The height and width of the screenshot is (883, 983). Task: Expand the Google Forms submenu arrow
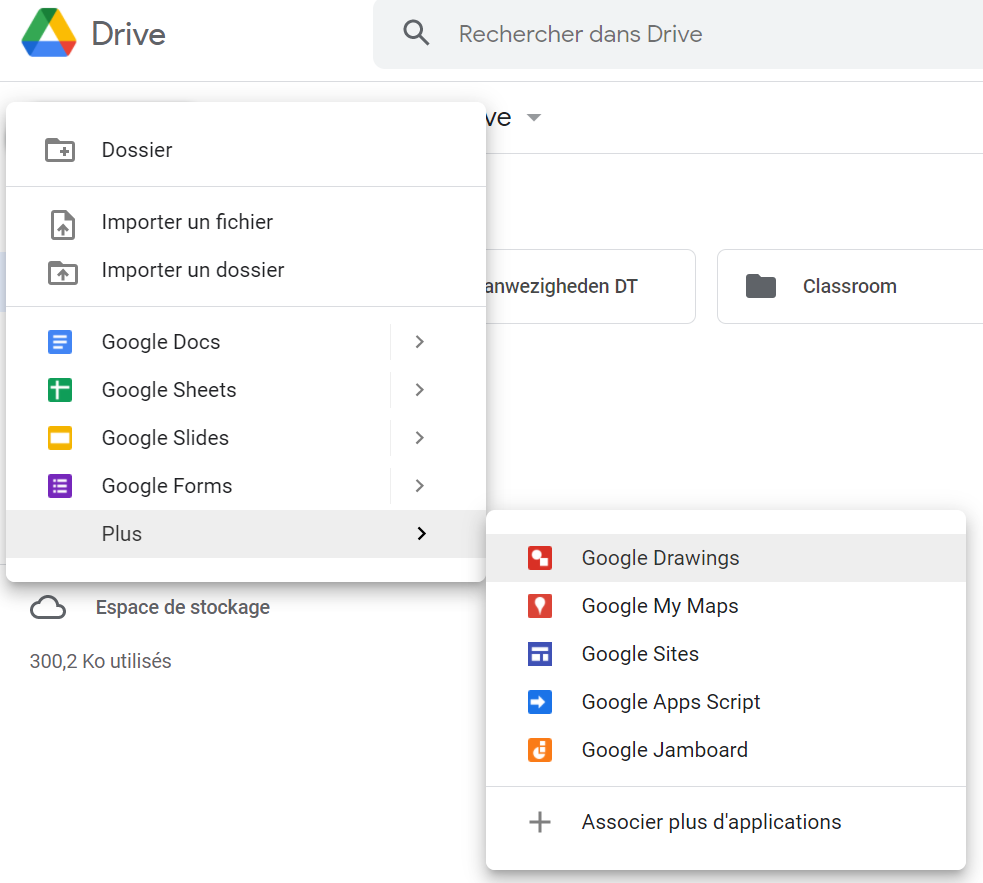419,486
